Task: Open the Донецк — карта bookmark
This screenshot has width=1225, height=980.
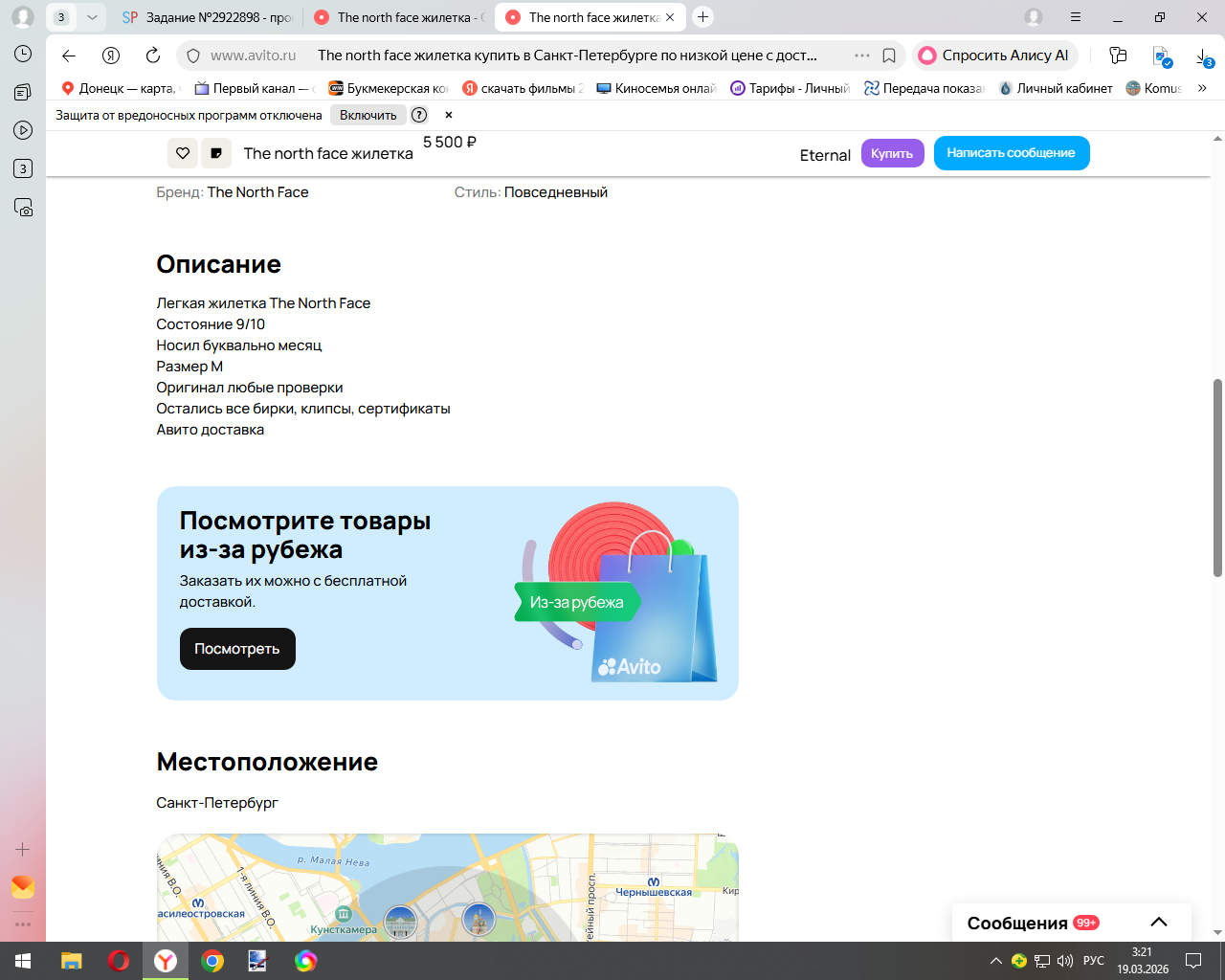Action: point(121,88)
